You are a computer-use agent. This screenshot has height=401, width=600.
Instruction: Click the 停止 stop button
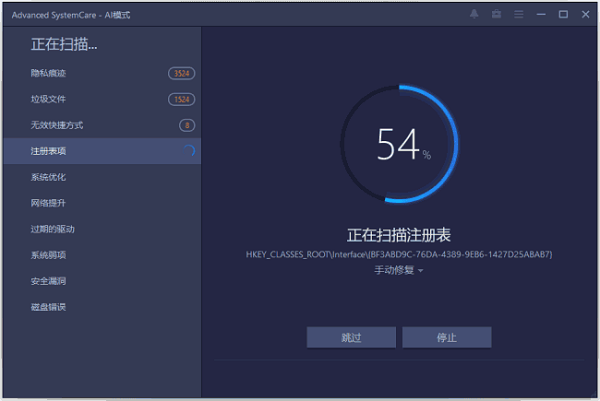coord(447,337)
